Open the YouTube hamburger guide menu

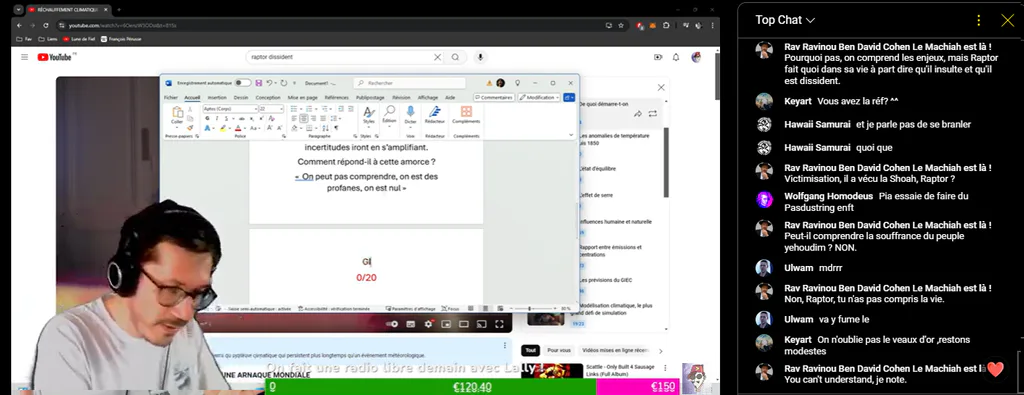24,57
